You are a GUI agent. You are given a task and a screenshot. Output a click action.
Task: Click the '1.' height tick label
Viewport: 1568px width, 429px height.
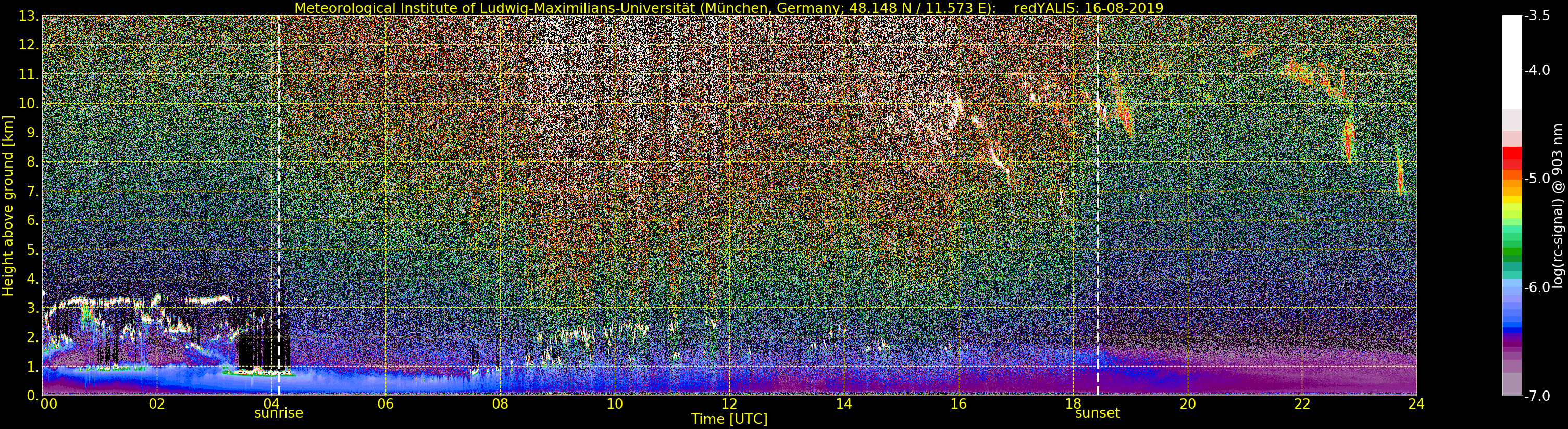click(x=32, y=367)
